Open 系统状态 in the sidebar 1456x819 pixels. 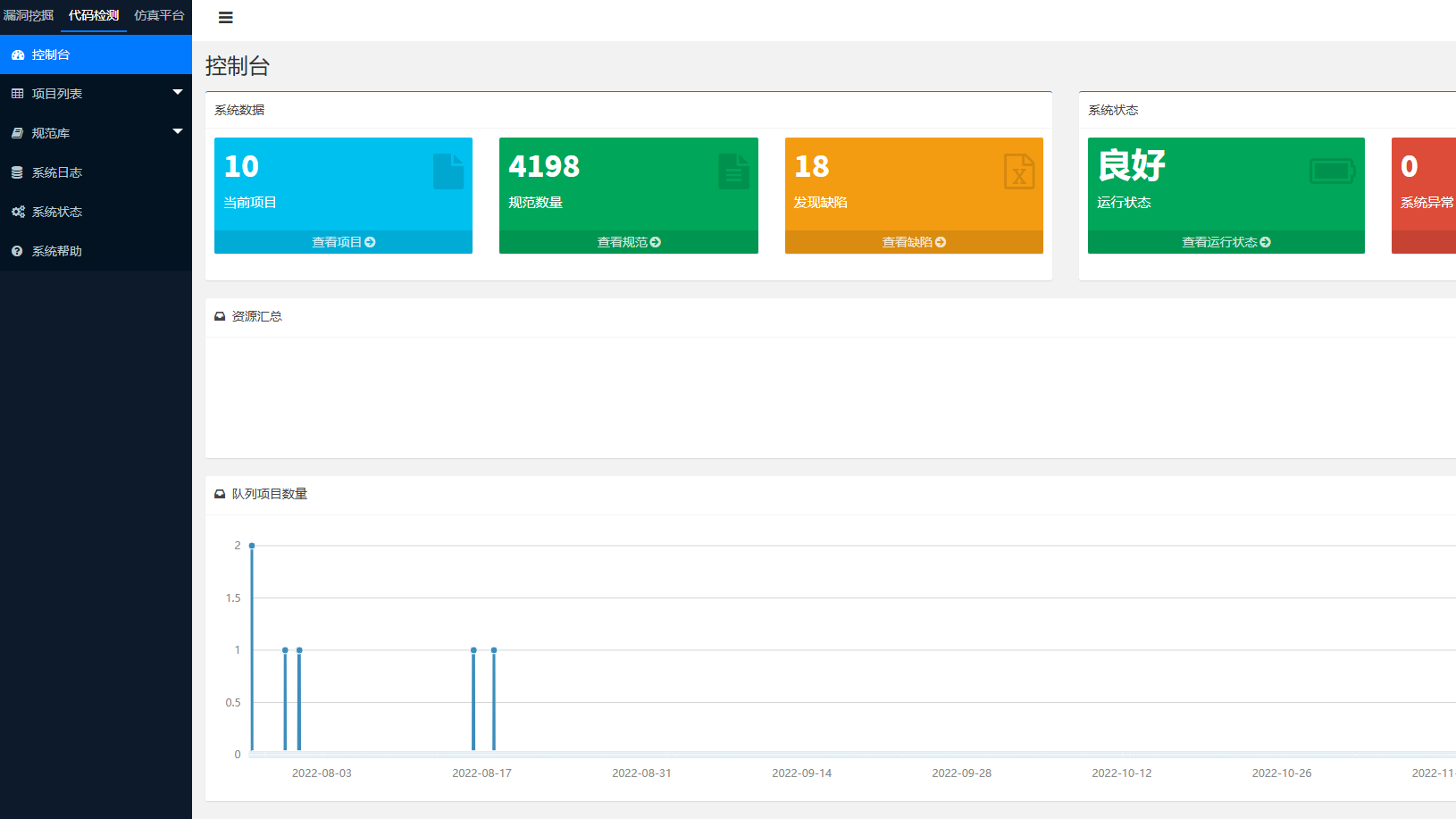[x=96, y=212]
